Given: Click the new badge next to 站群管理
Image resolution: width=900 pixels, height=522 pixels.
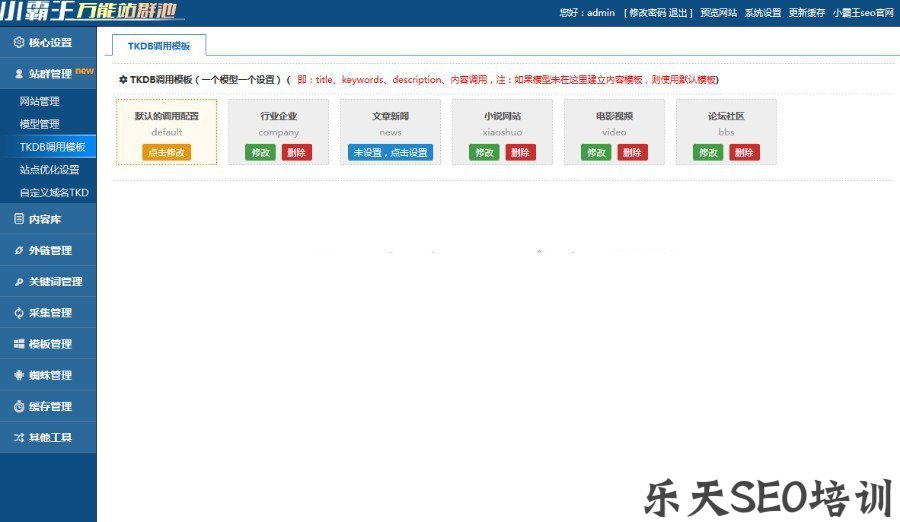Looking at the screenshot, I should [84, 71].
